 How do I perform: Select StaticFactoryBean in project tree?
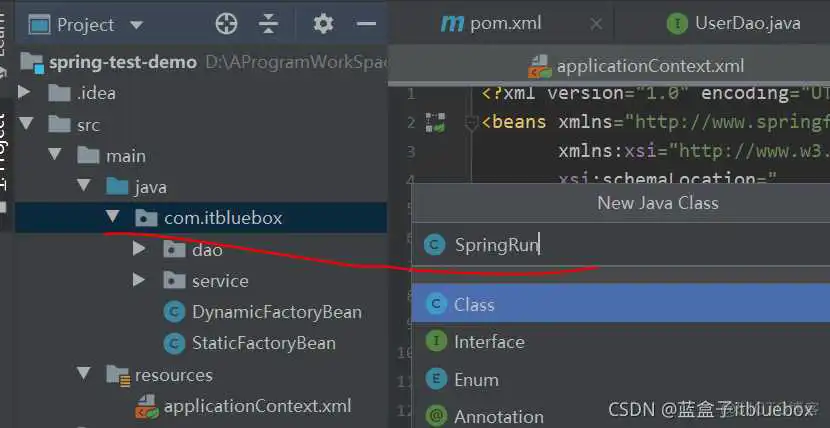263,343
